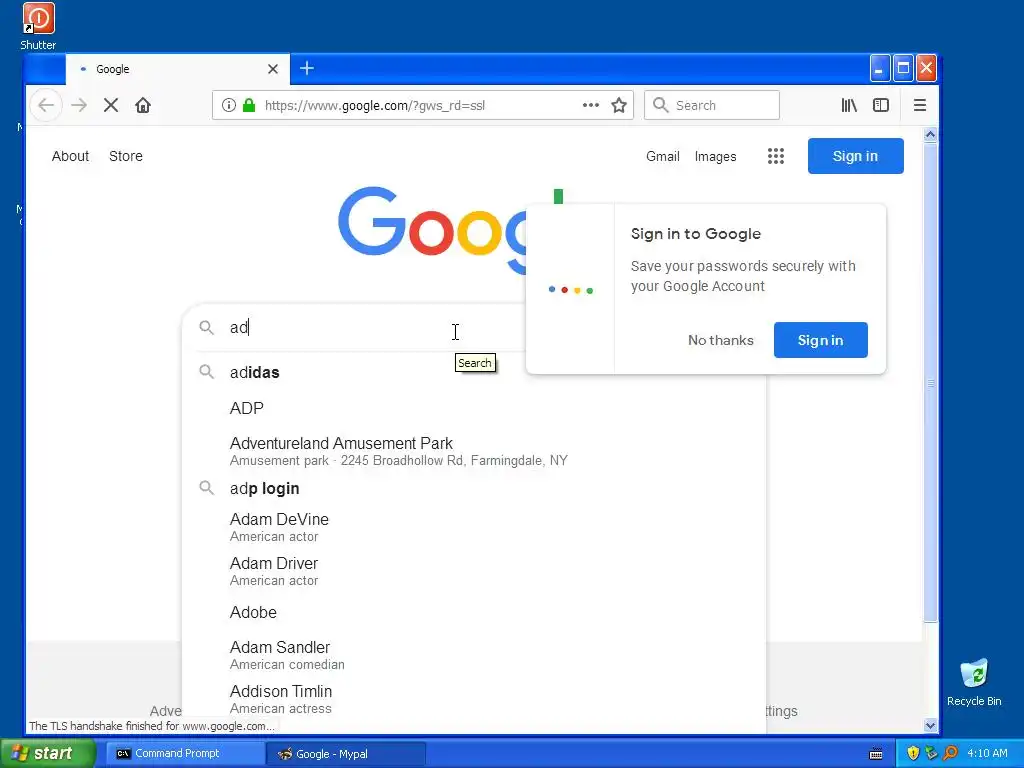Click the security shield tray icon

[913, 753]
